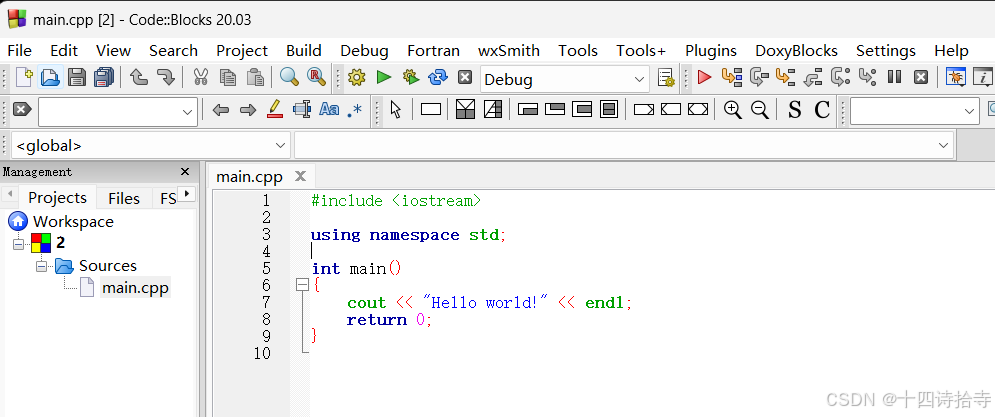The height and width of the screenshot is (417, 995).
Task: Show more Management tabs with right arrow
Action: [186, 193]
